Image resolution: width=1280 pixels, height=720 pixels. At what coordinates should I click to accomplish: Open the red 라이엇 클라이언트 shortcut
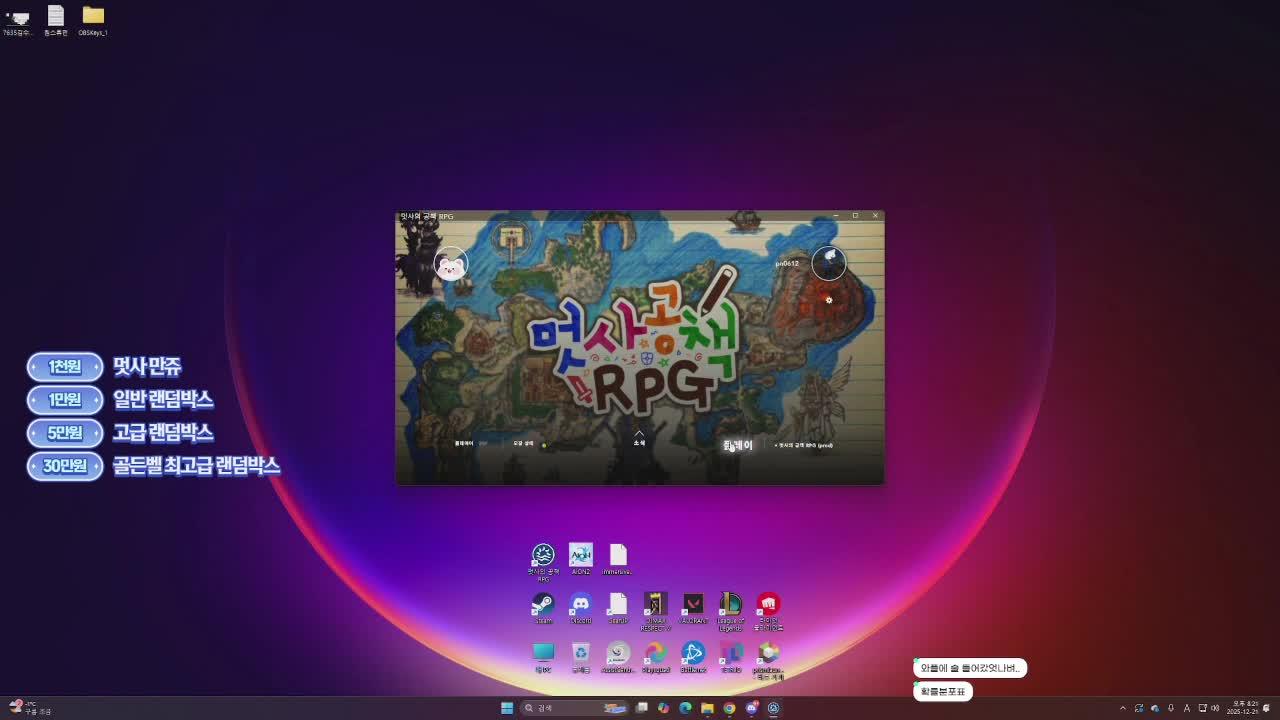pos(768,605)
